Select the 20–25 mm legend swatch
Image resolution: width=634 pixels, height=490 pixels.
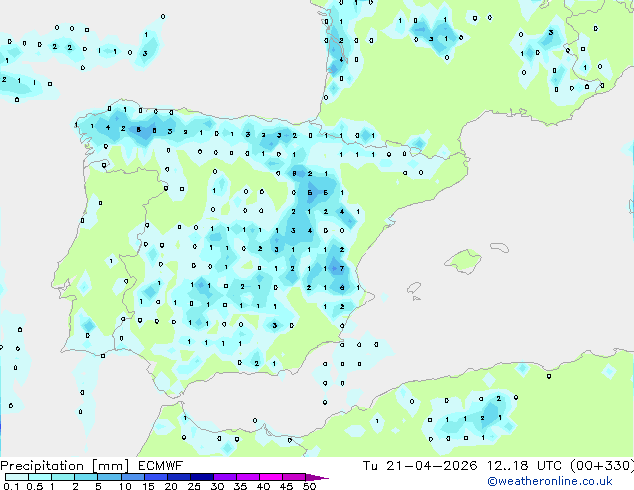coord(178,477)
